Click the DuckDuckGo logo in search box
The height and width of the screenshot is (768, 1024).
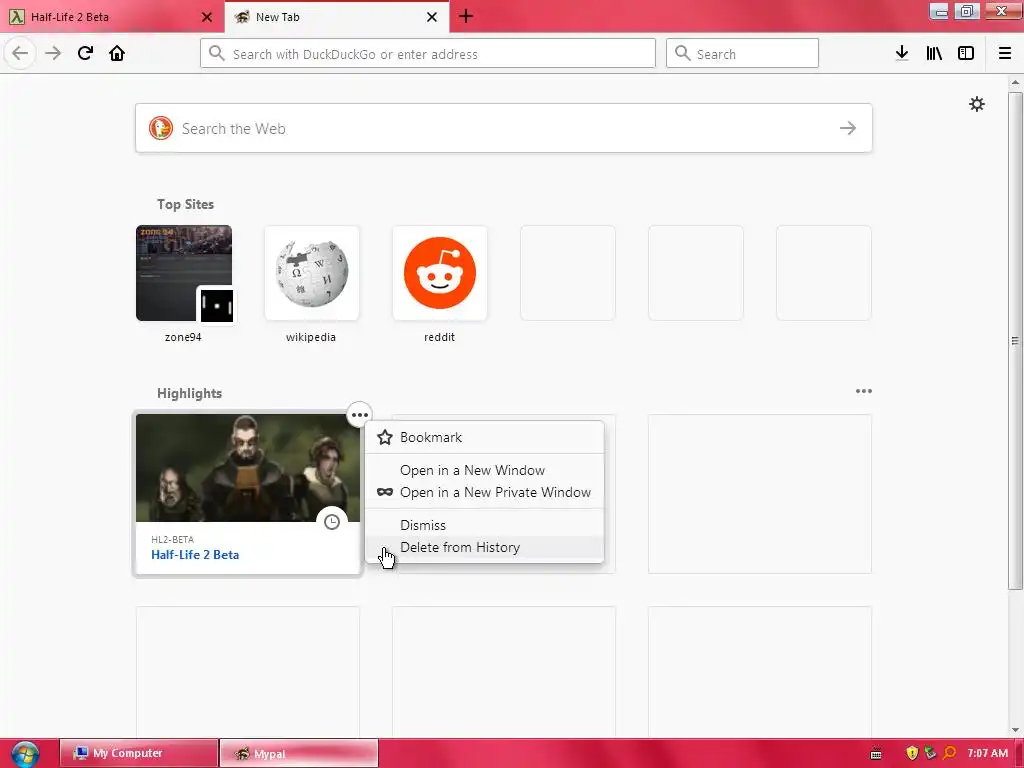[x=161, y=128]
